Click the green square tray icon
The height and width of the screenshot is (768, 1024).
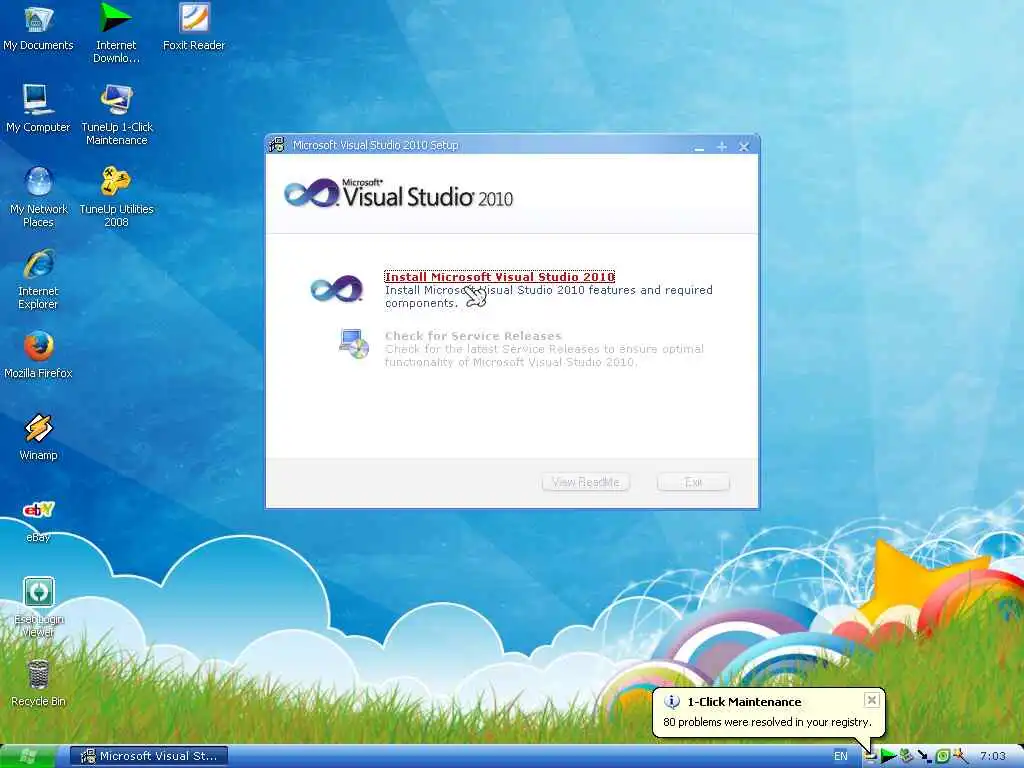pyautogui.click(x=942, y=756)
